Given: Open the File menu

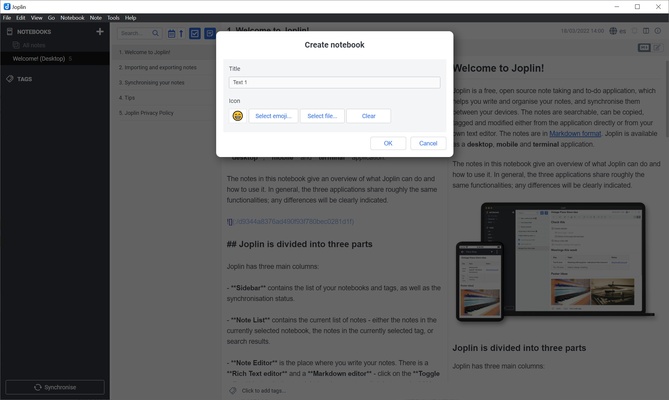Looking at the screenshot, I should (x=7, y=18).
